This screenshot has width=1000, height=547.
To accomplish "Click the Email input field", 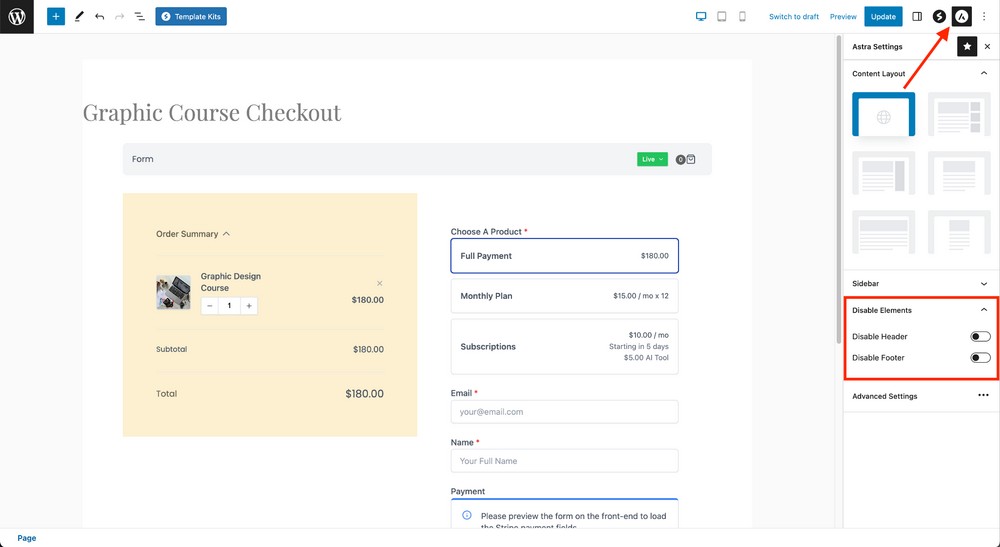I will pos(564,412).
